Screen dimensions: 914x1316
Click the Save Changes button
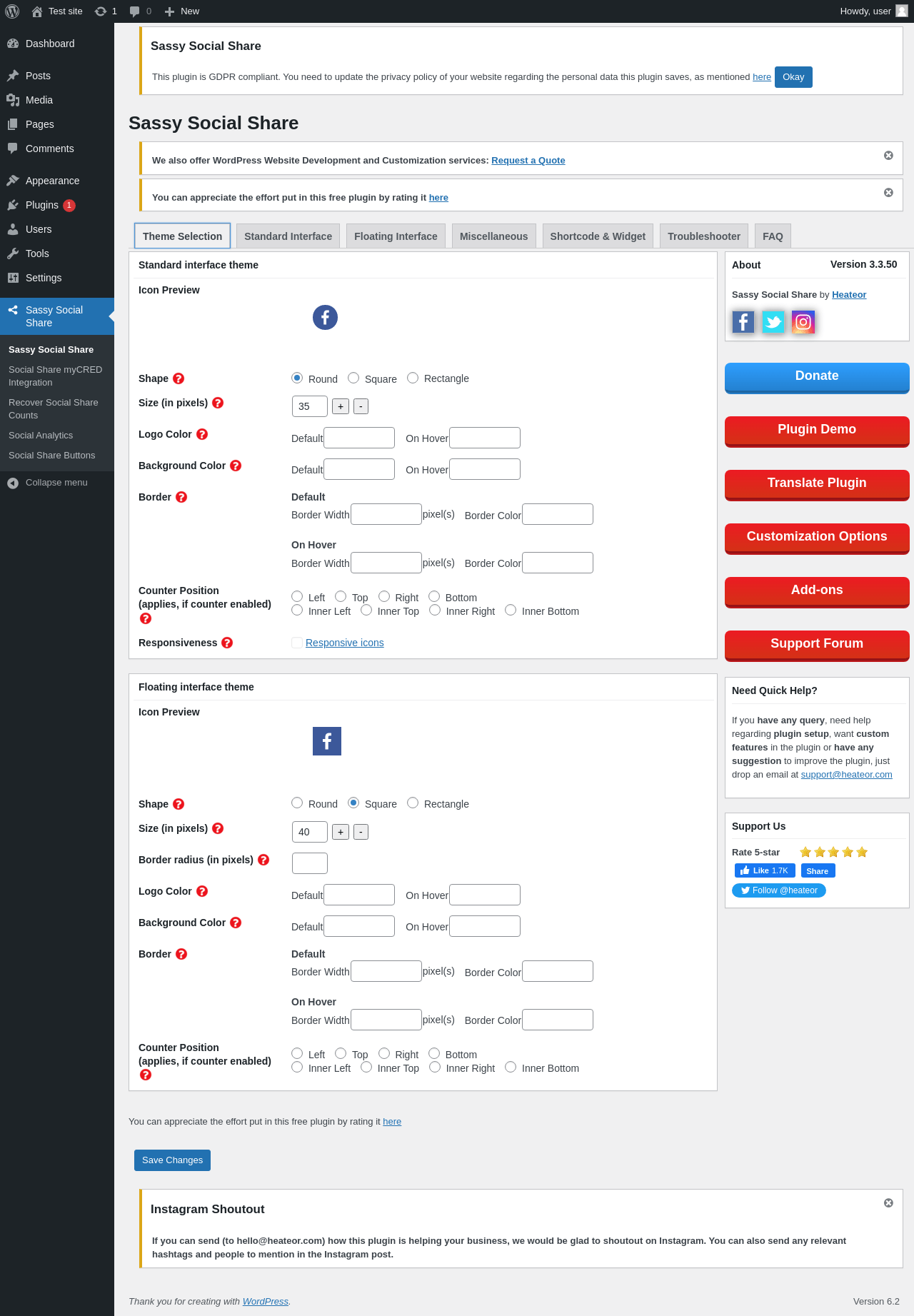[x=172, y=1160]
